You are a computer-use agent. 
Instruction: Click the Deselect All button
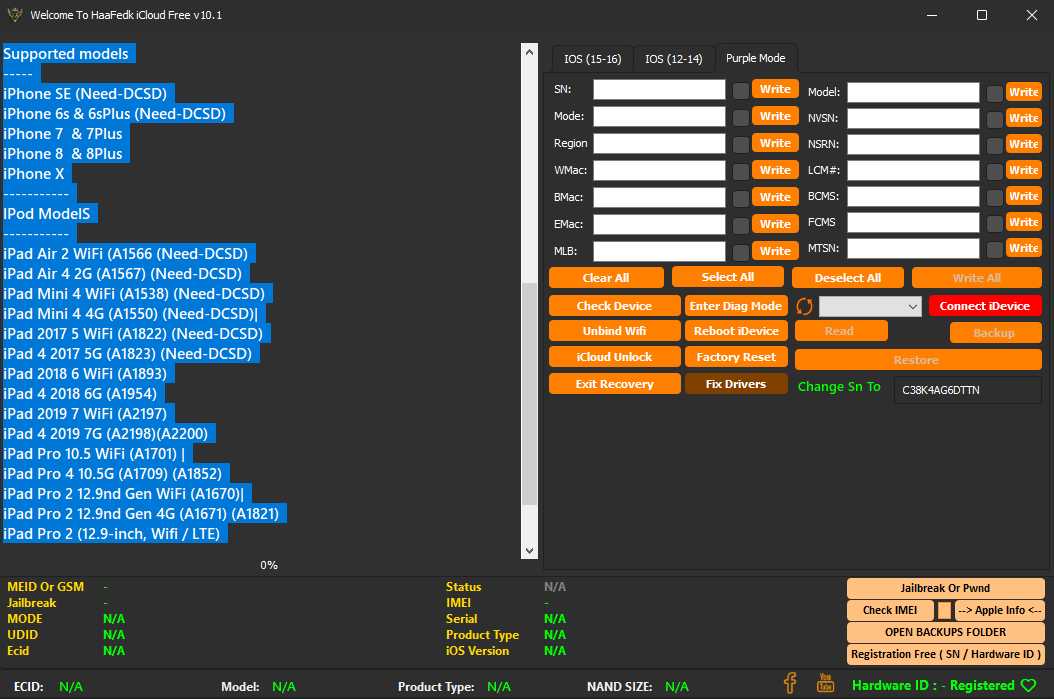(x=848, y=278)
